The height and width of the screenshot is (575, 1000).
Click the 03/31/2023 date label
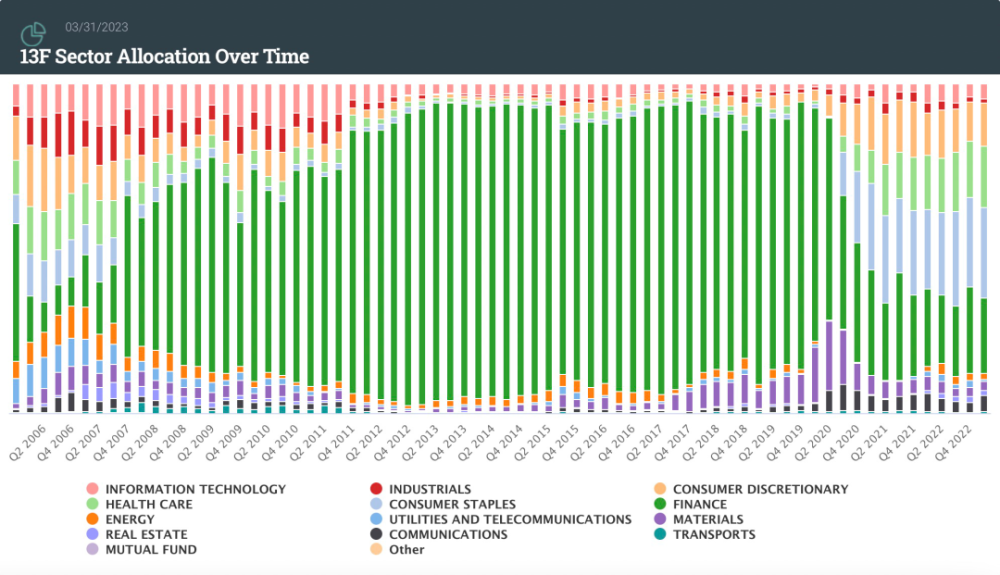(97, 27)
